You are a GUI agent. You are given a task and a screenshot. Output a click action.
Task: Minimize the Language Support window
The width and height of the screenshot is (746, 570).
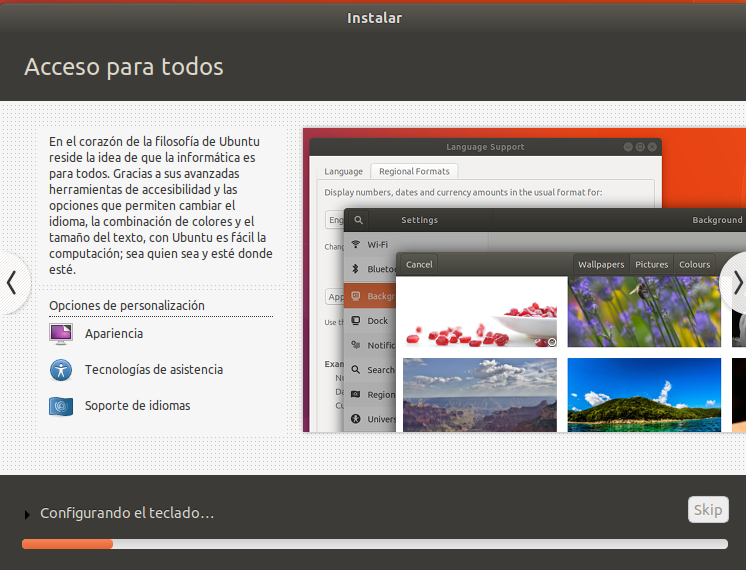click(x=628, y=147)
